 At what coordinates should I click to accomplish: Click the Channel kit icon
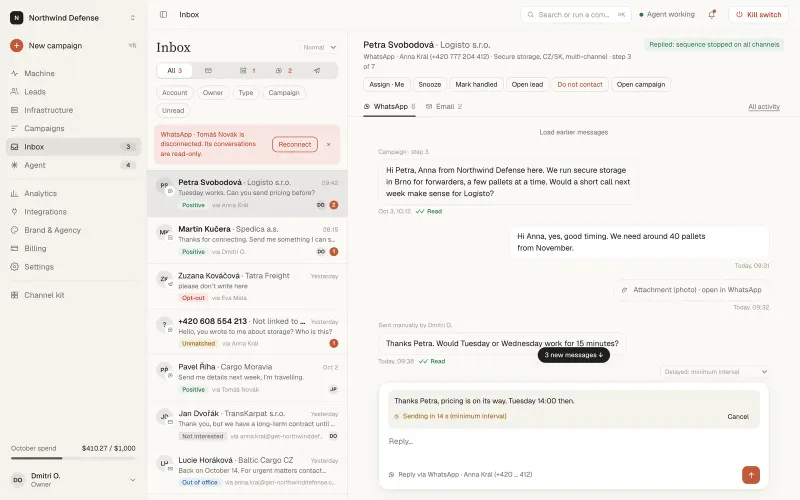click(14, 295)
